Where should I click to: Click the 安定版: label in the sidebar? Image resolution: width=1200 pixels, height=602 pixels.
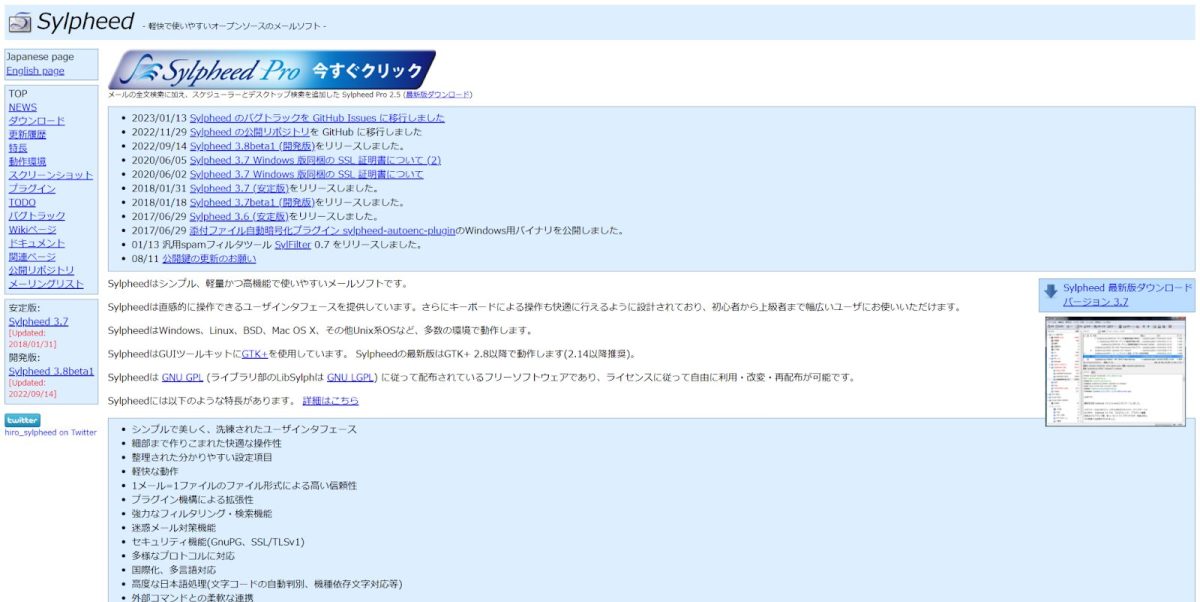tap(24, 307)
